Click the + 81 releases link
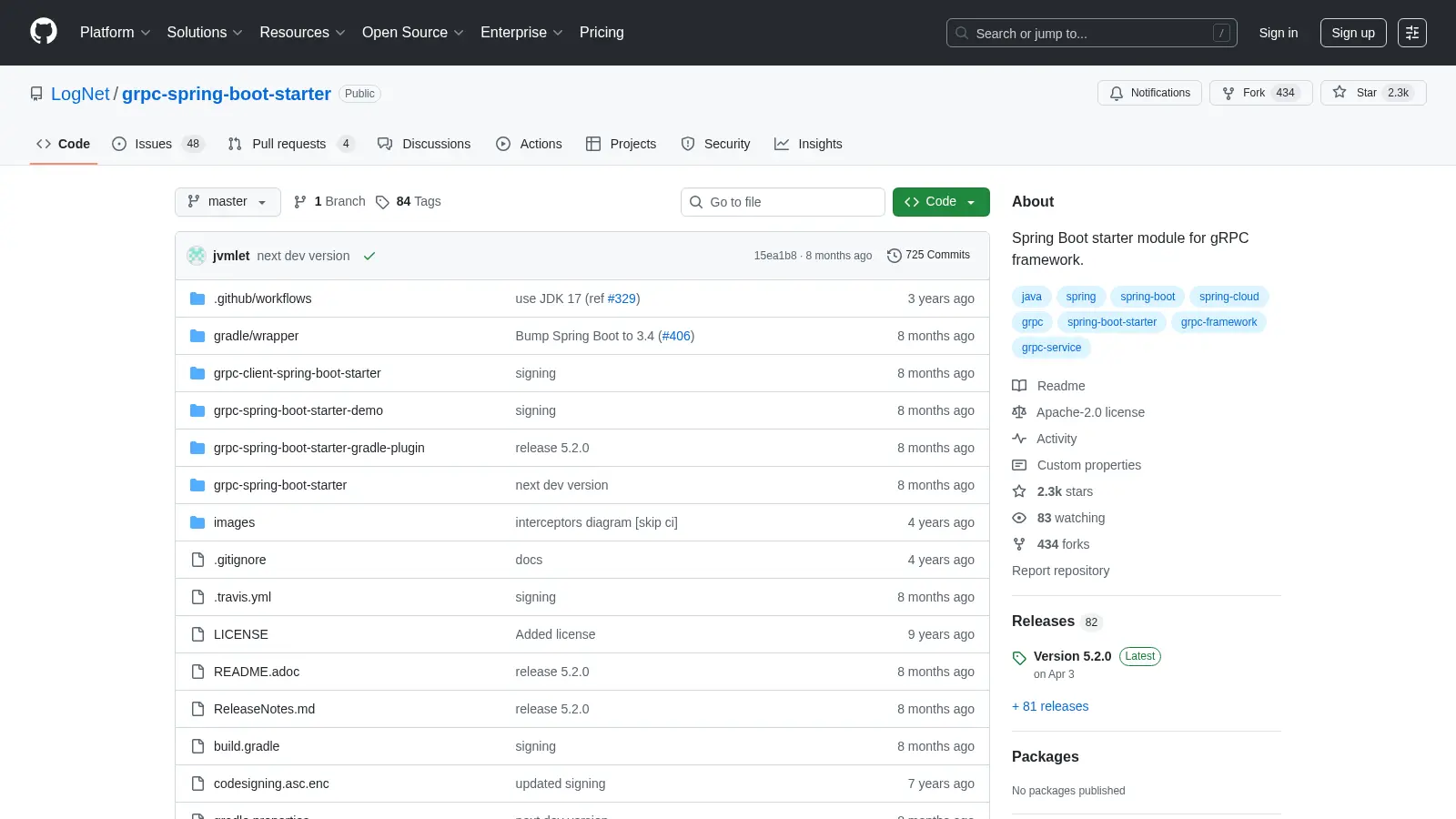1456x819 pixels. pos(1050,706)
